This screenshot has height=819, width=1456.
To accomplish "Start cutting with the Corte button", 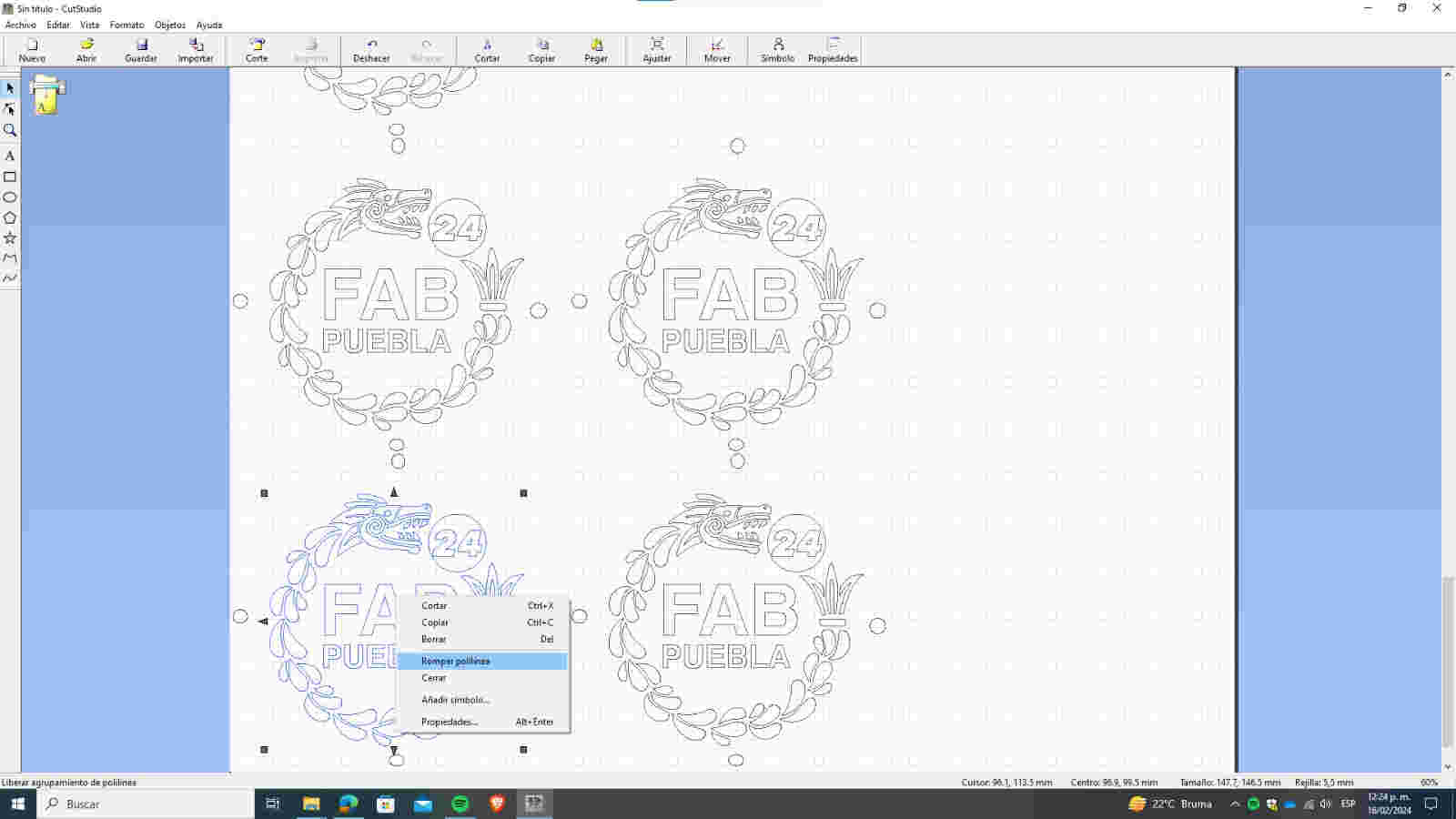I will click(x=257, y=50).
